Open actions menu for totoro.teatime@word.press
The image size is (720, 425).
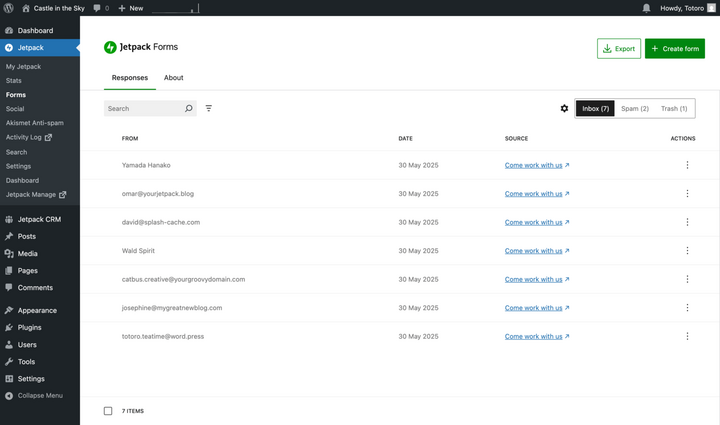click(x=687, y=336)
